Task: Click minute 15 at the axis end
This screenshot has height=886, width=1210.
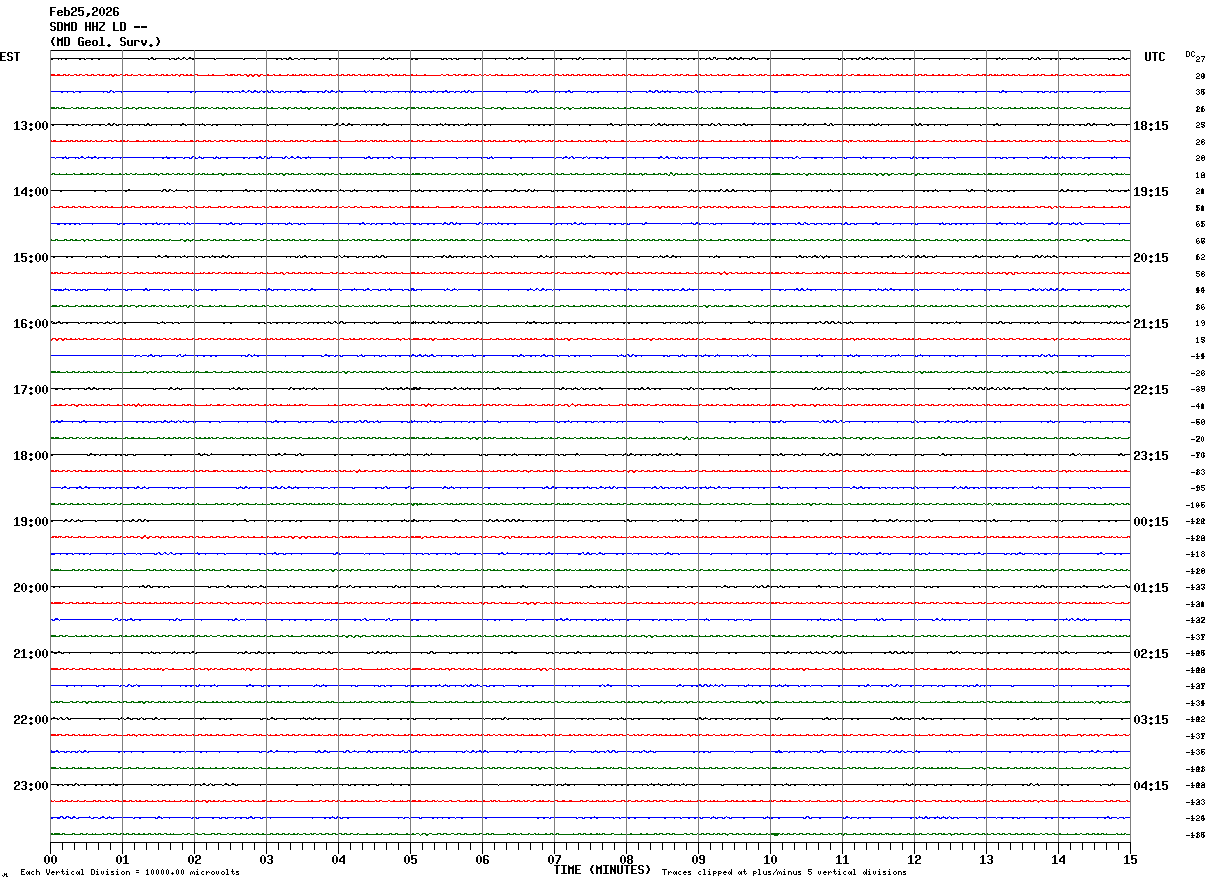Action: click(x=1130, y=859)
